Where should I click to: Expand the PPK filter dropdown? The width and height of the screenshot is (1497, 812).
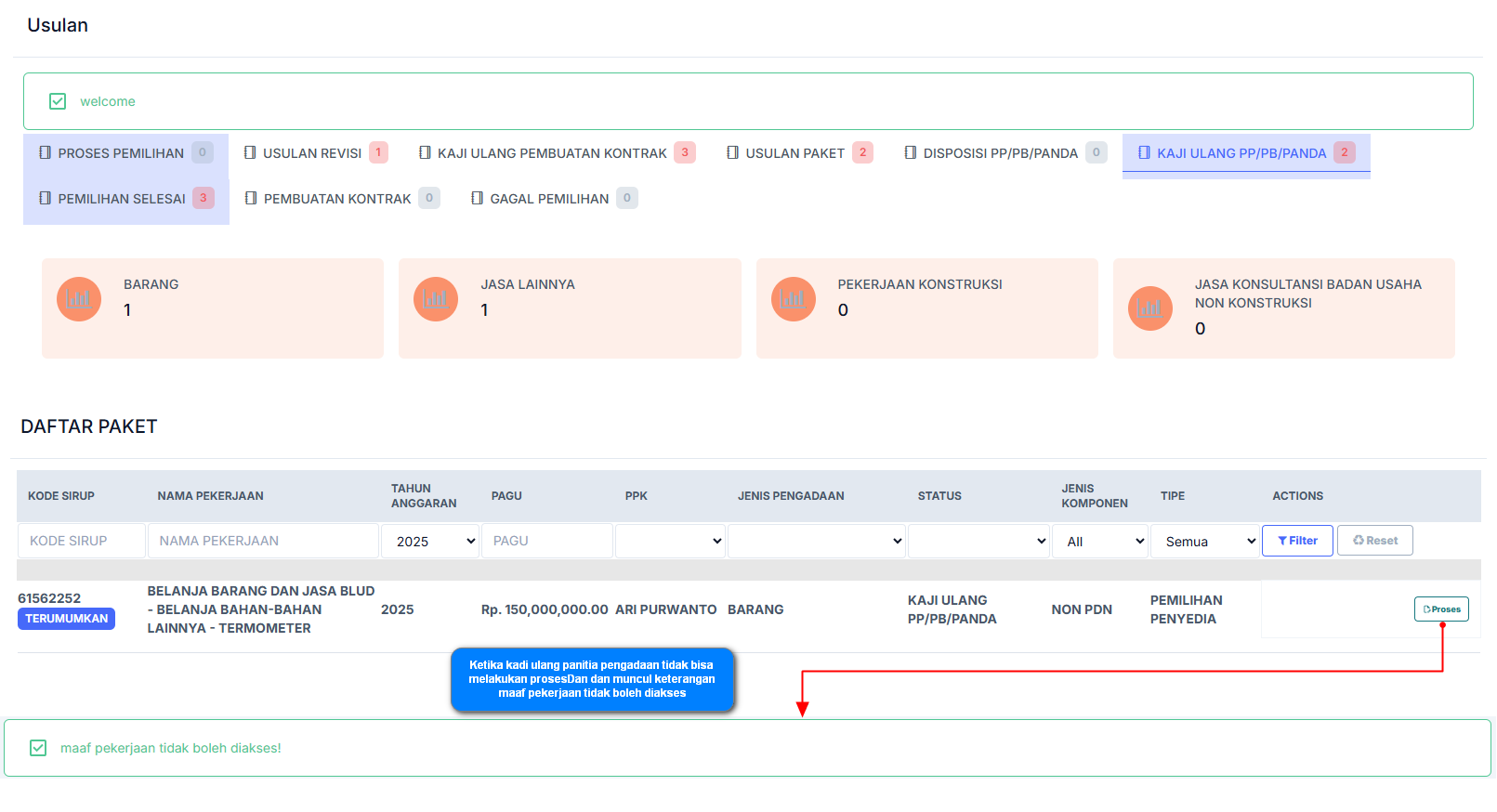pos(669,541)
